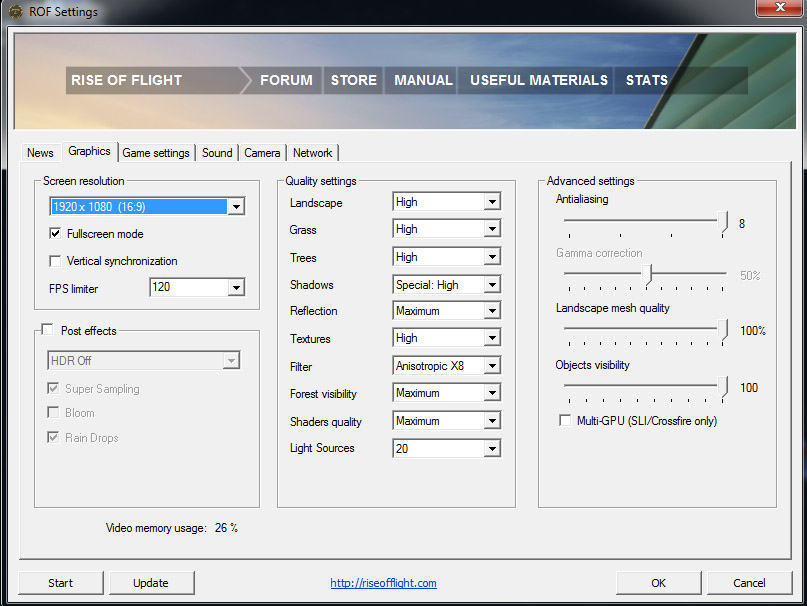Click the "Video memory usage:" label
The height and width of the screenshot is (606, 807).
tap(156, 528)
